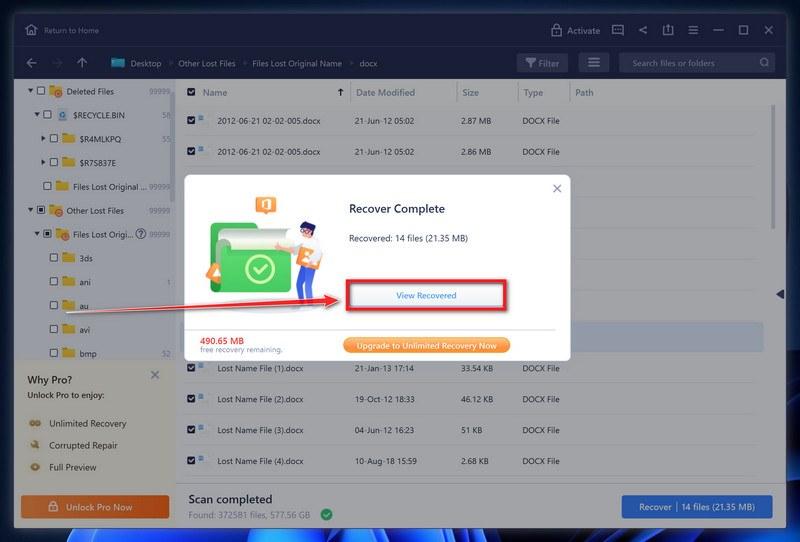The image size is (800, 542).
Task: Go up one folder level arrow
Action: [x=82, y=63]
